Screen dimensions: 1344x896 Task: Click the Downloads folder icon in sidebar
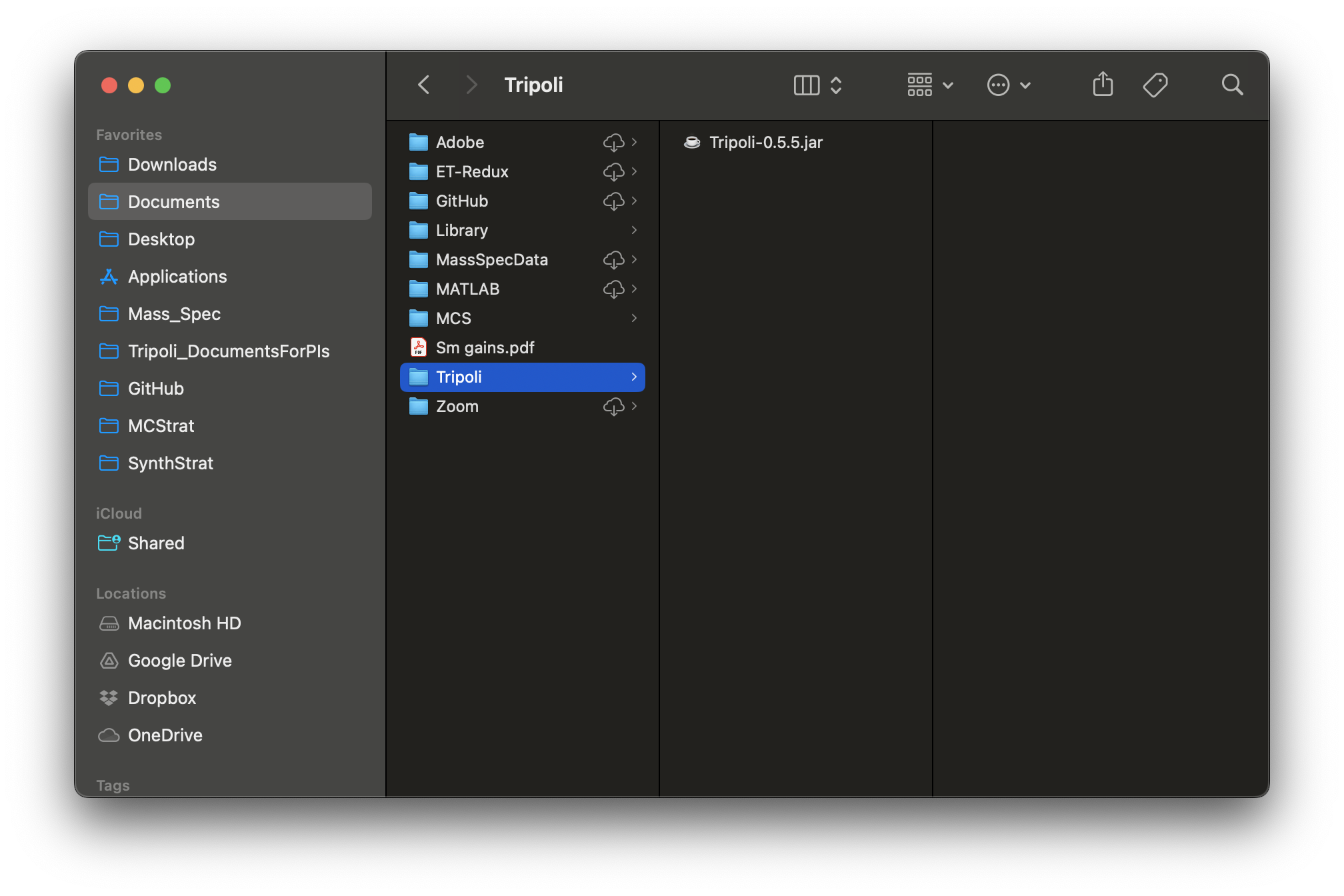coord(109,164)
